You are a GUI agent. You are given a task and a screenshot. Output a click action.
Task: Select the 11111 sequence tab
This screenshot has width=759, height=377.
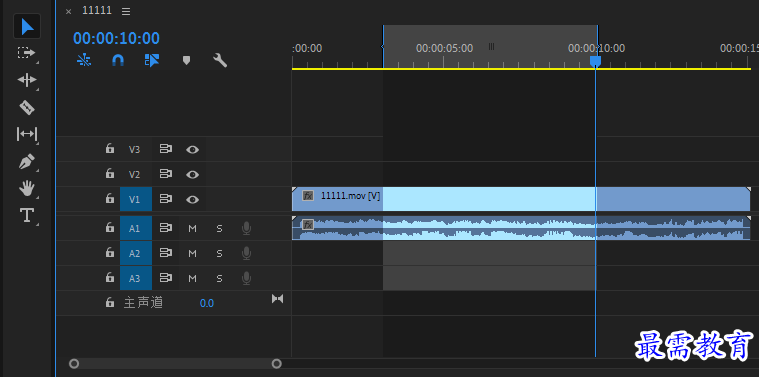97,11
